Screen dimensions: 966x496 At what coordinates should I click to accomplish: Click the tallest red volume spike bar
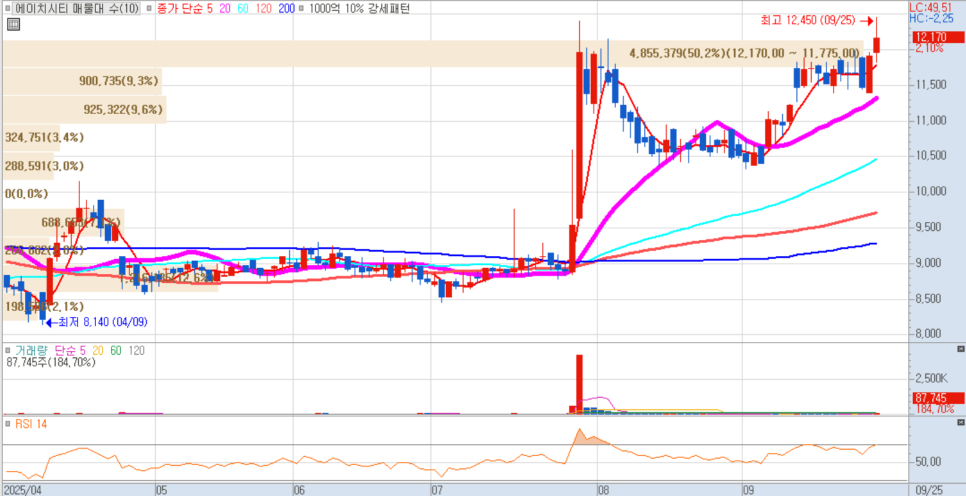coord(579,384)
